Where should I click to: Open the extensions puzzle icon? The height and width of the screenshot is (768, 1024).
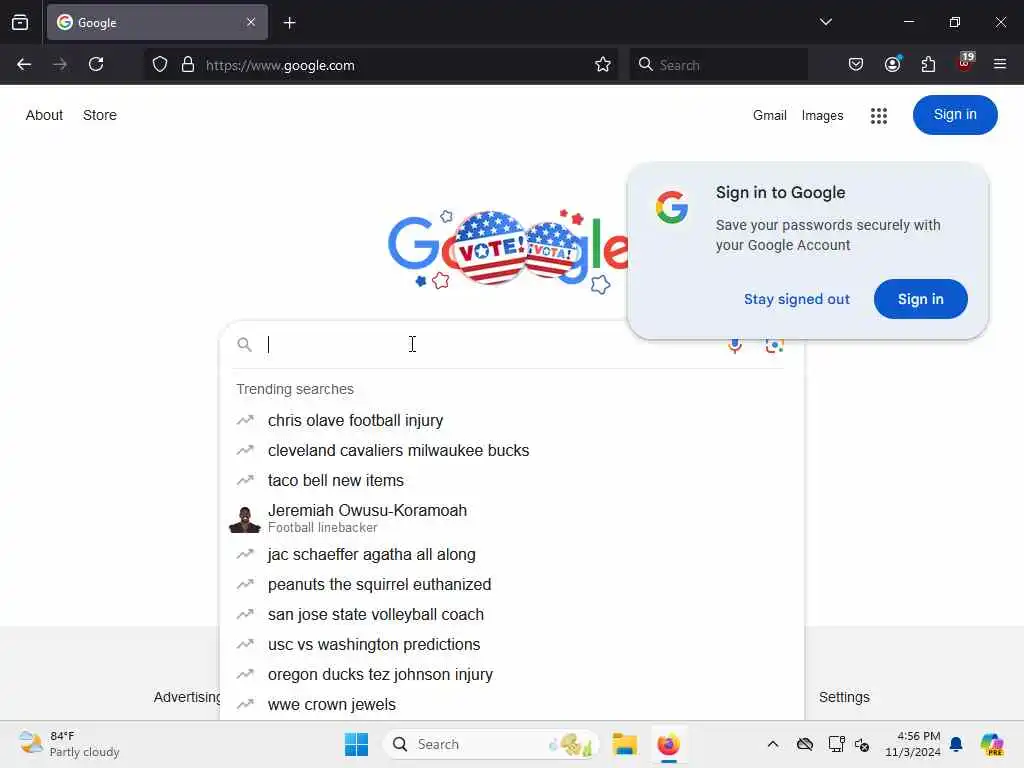click(x=928, y=65)
